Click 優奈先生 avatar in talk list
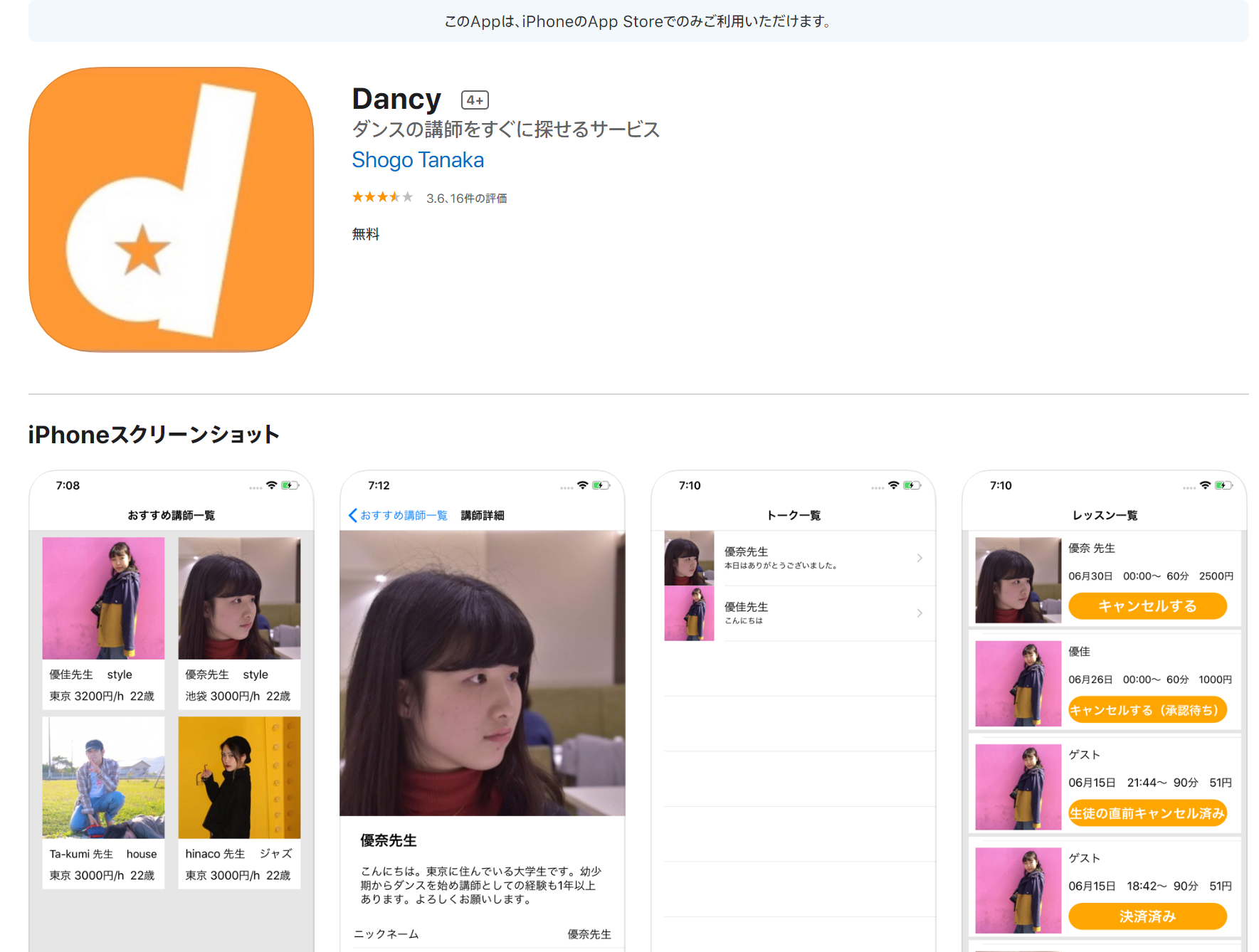 pos(689,559)
